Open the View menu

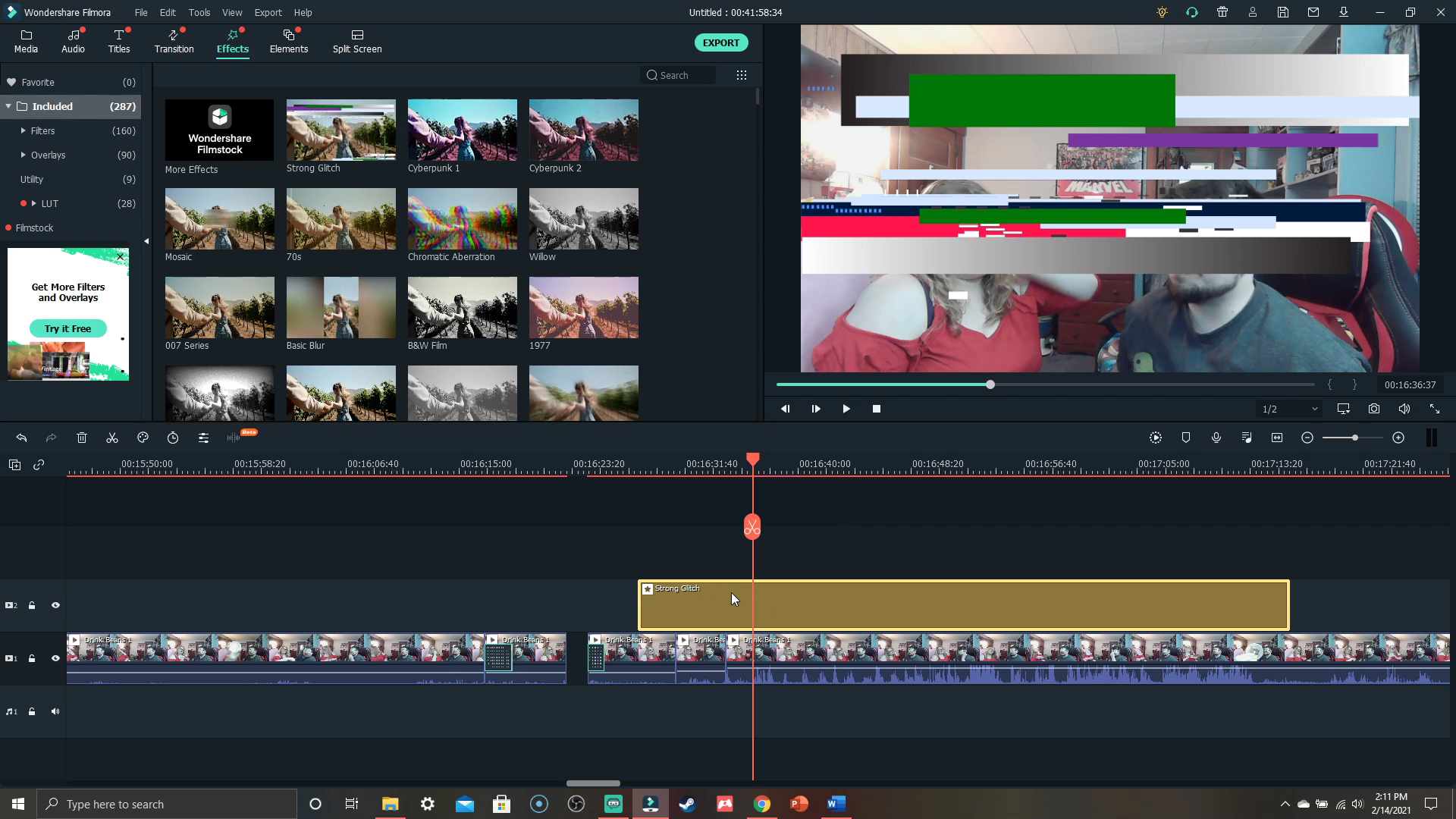232,12
